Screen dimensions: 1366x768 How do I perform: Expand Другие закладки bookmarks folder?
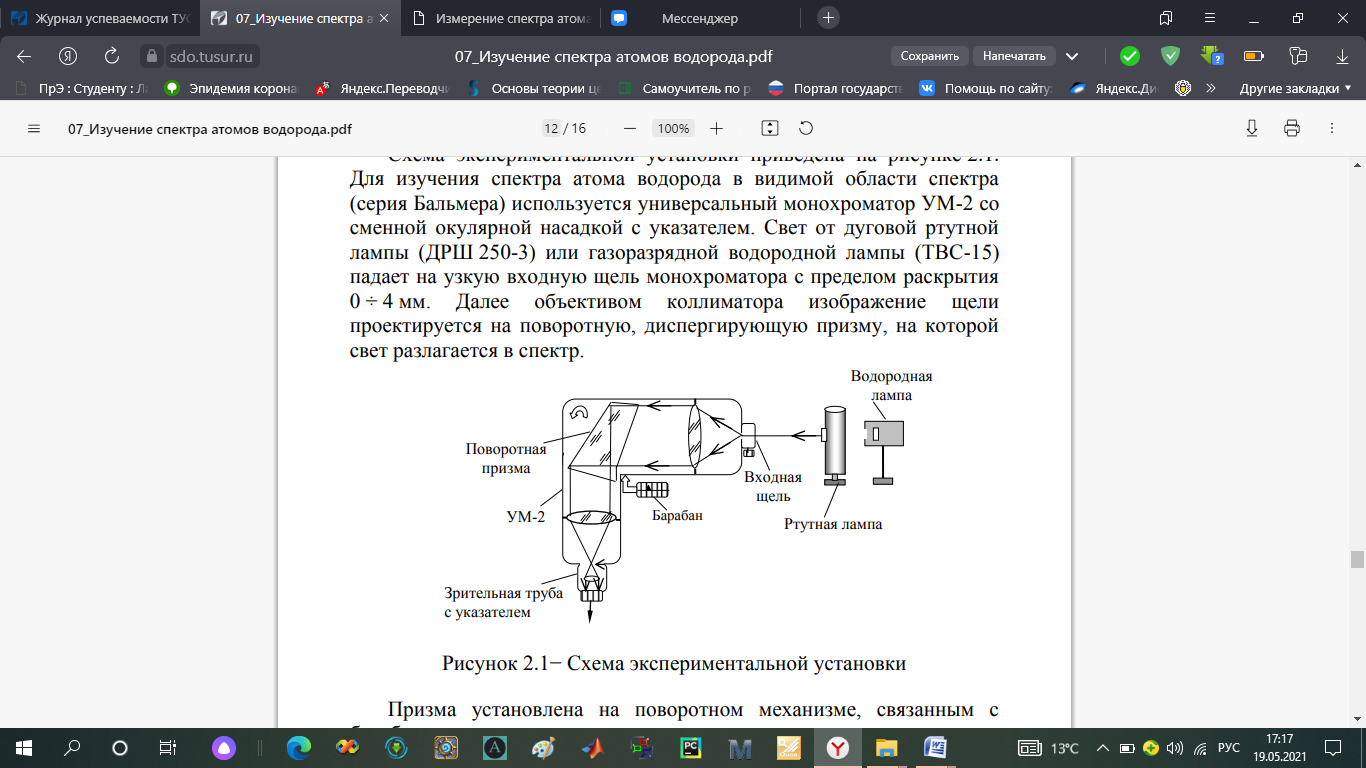[x=1294, y=88]
